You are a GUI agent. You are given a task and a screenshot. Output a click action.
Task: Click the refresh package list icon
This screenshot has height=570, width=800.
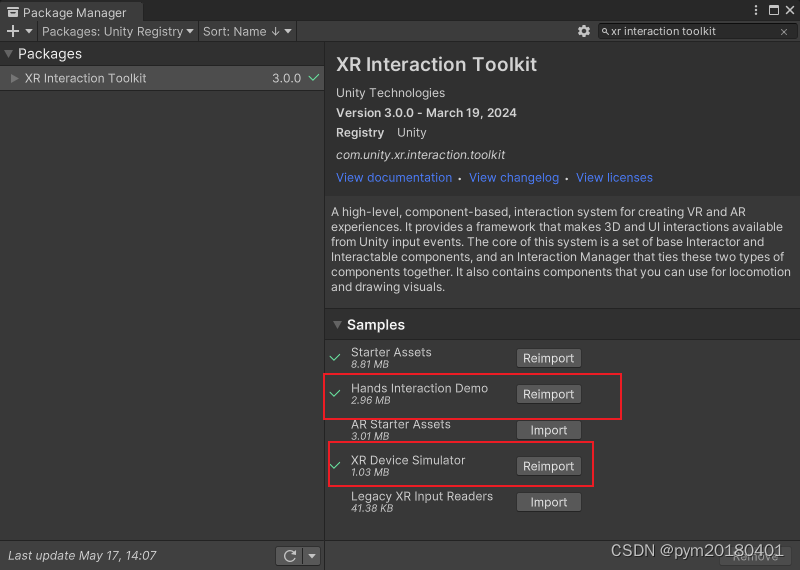click(x=290, y=556)
